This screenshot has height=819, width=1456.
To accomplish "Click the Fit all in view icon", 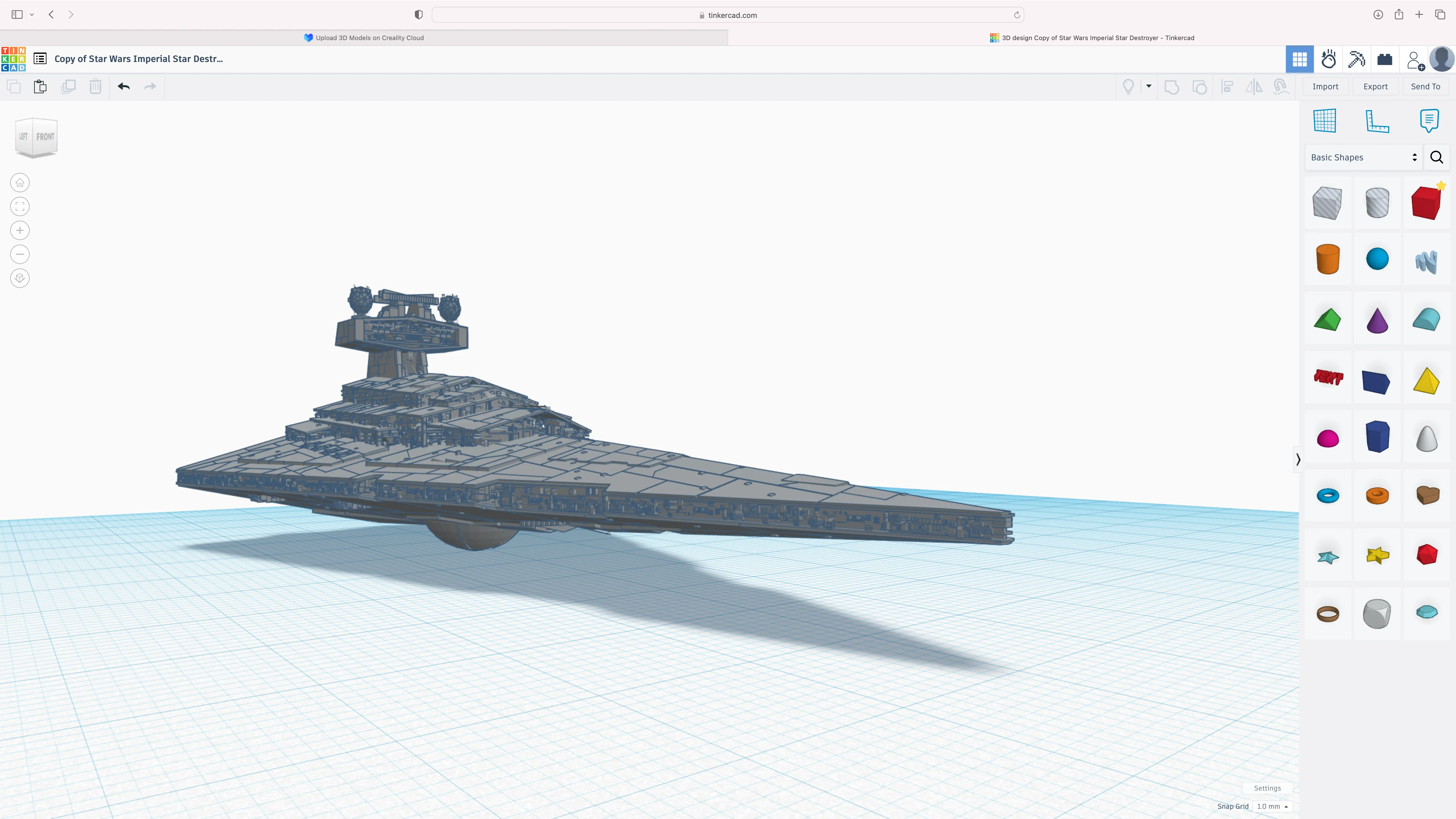I will tap(20, 207).
